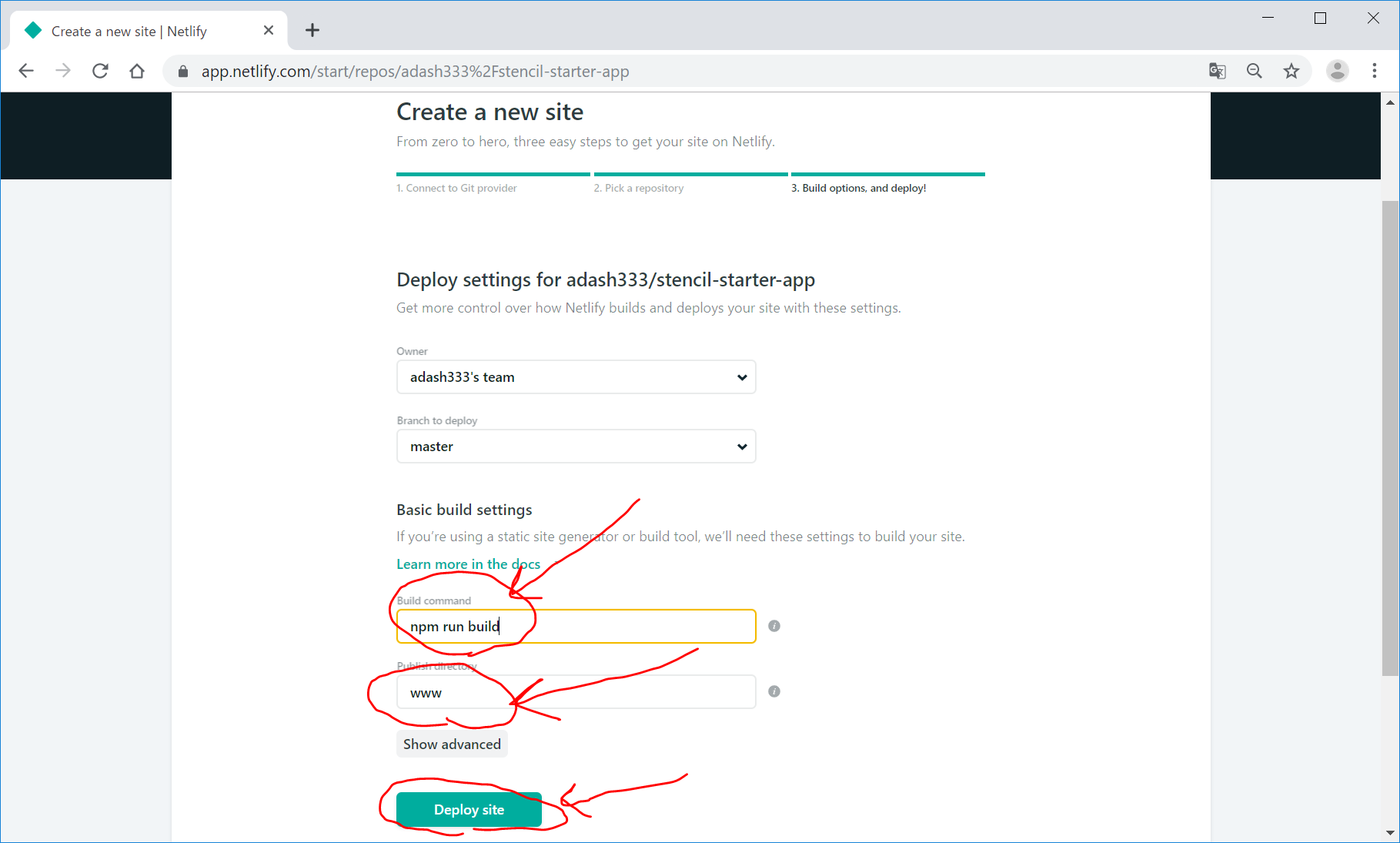Go to browser home page

coord(137,71)
